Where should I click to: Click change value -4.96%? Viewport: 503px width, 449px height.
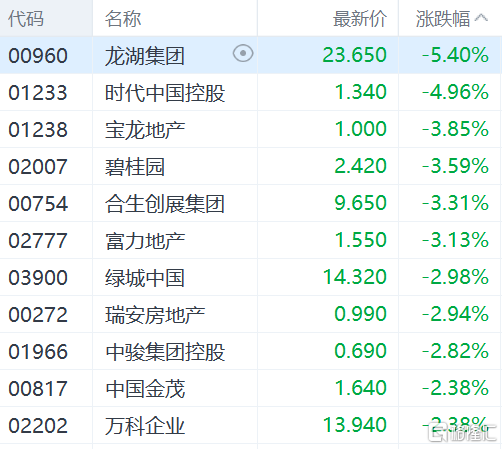(x=455, y=92)
